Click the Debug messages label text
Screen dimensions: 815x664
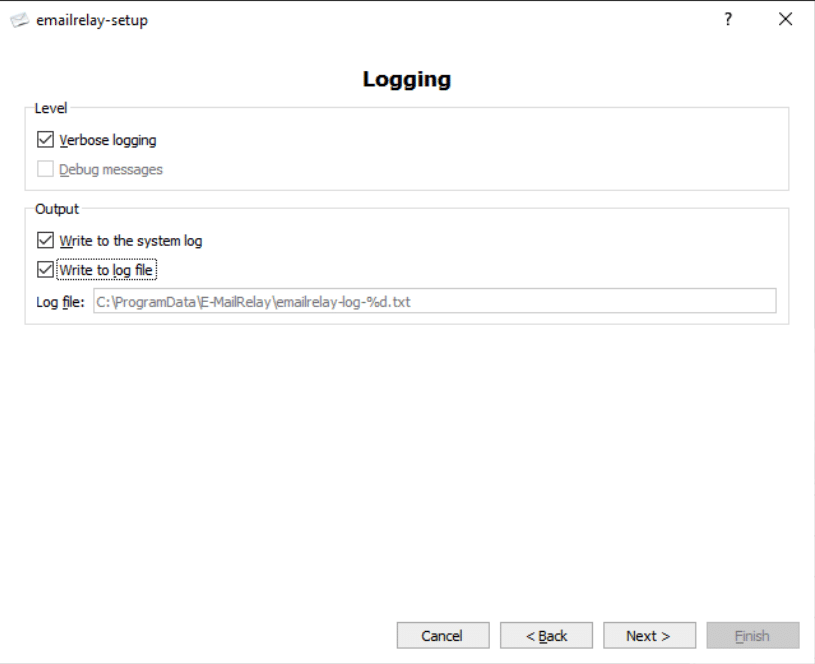click(x=111, y=170)
